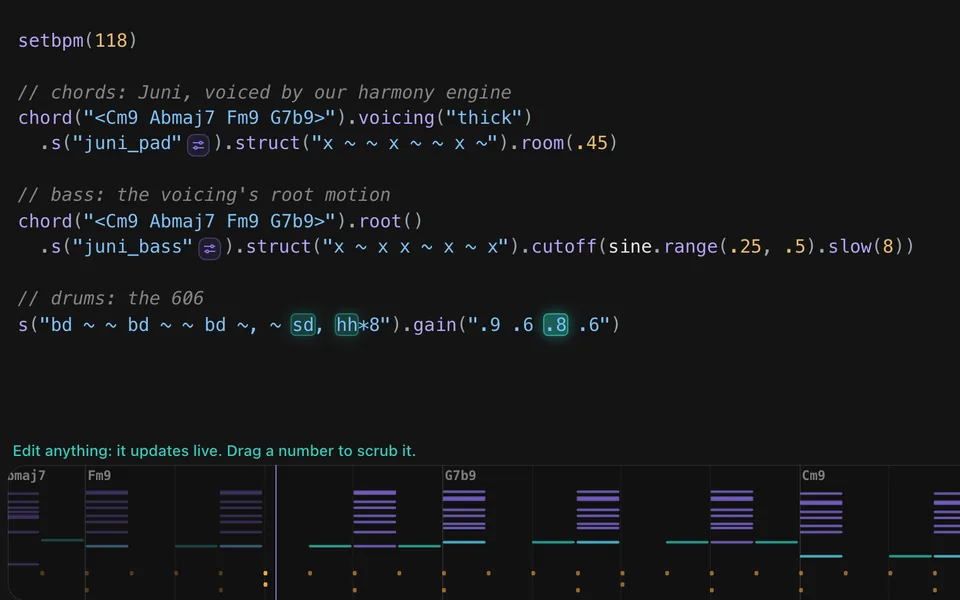Click the vertical playhead line in the timeline
960x600 pixels.
click(276, 533)
